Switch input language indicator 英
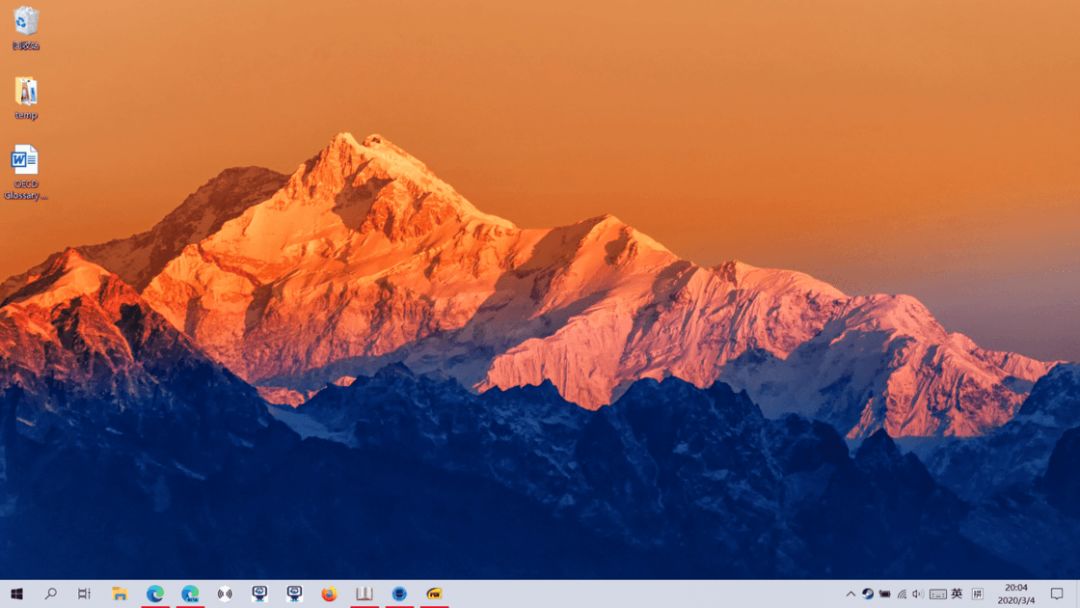Viewport: 1080px width, 608px height. pos(957,594)
